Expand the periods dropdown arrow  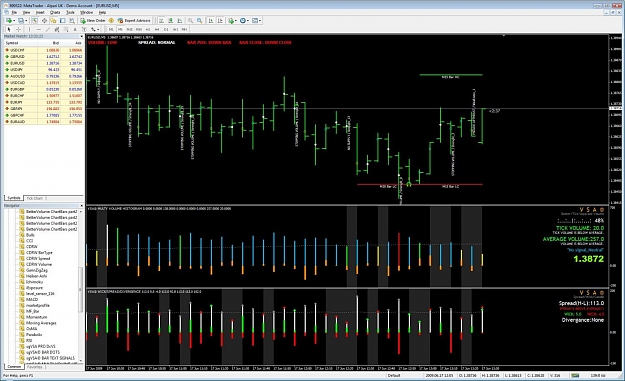[x=248, y=20]
